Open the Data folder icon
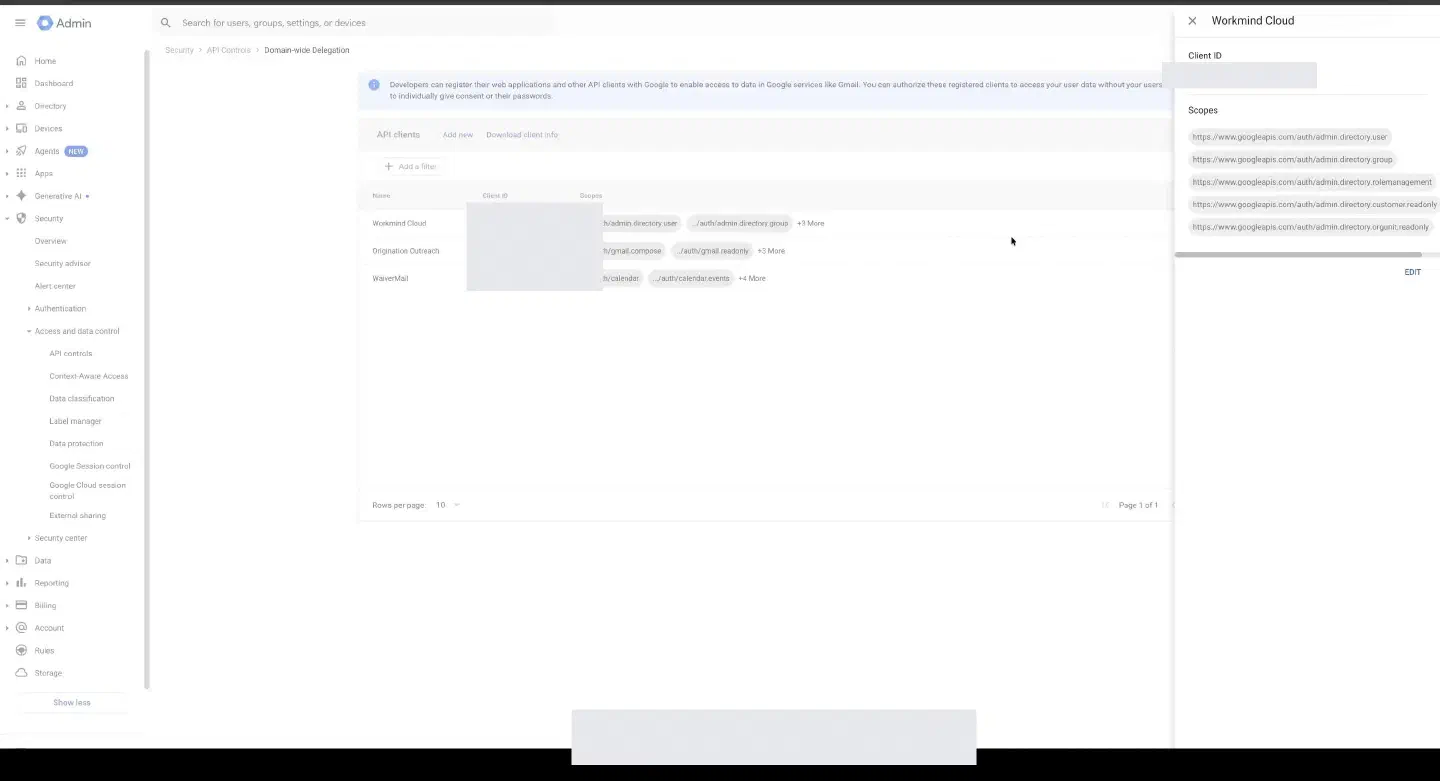This screenshot has height=781, width=1440. pyautogui.click(x=21, y=560)
